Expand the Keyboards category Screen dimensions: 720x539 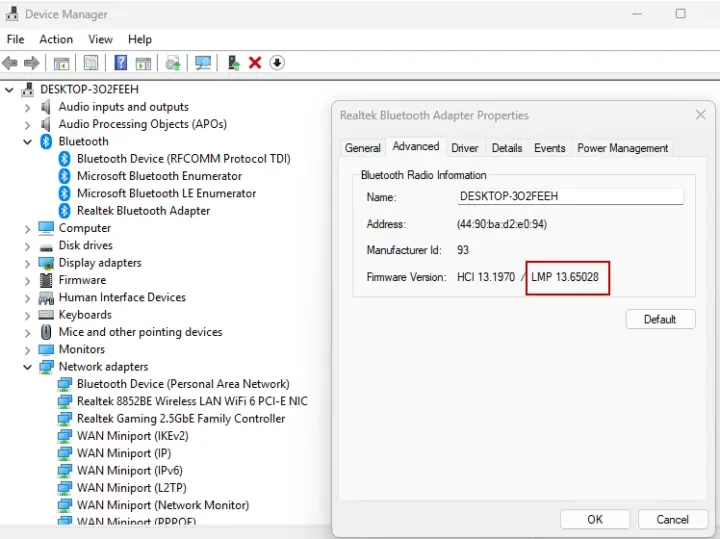pyautogui.click(x=27, y=315)
